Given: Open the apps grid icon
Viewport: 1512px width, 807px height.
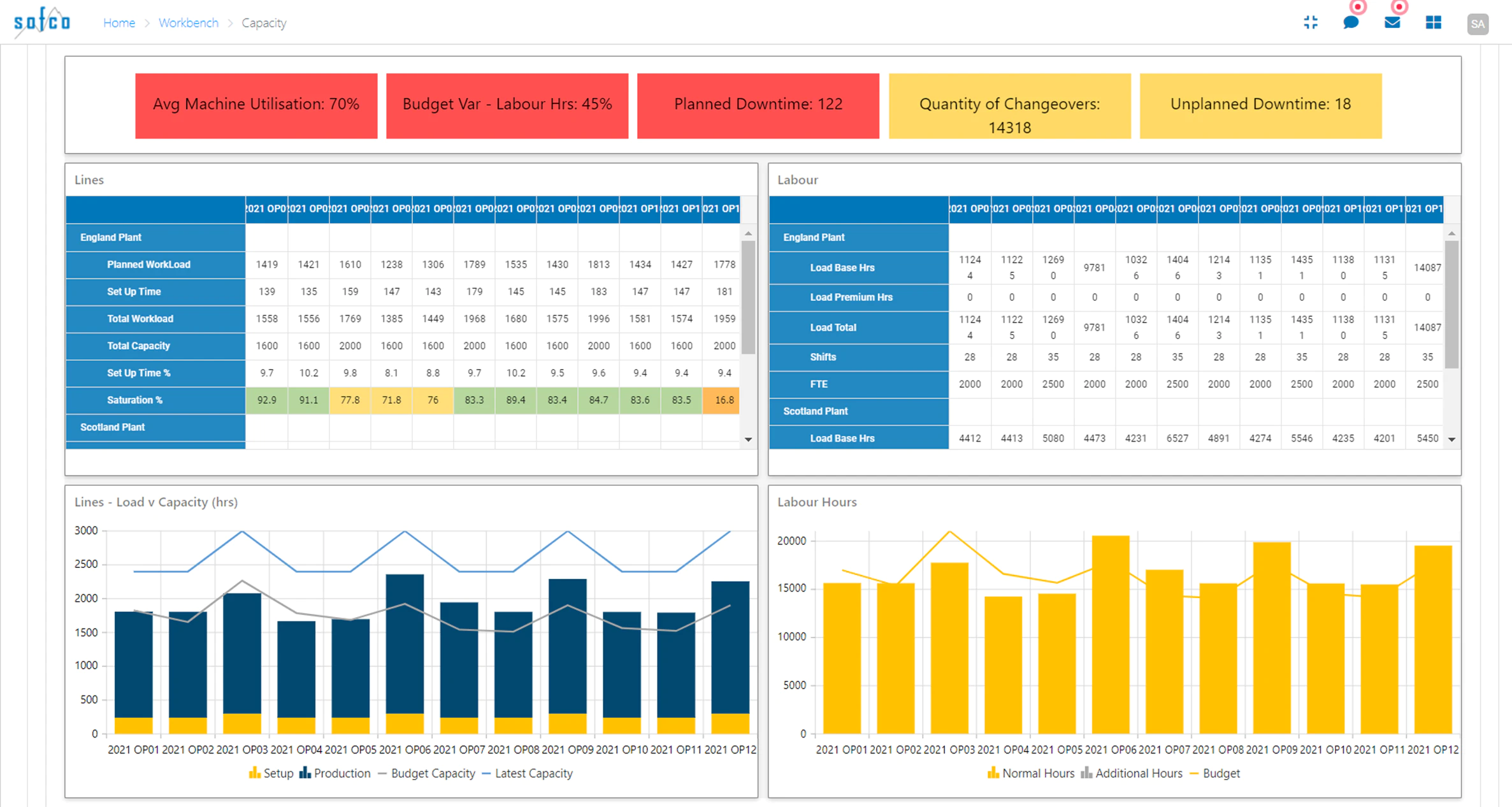Looking at the screenshot, I should pos(1434,23).
